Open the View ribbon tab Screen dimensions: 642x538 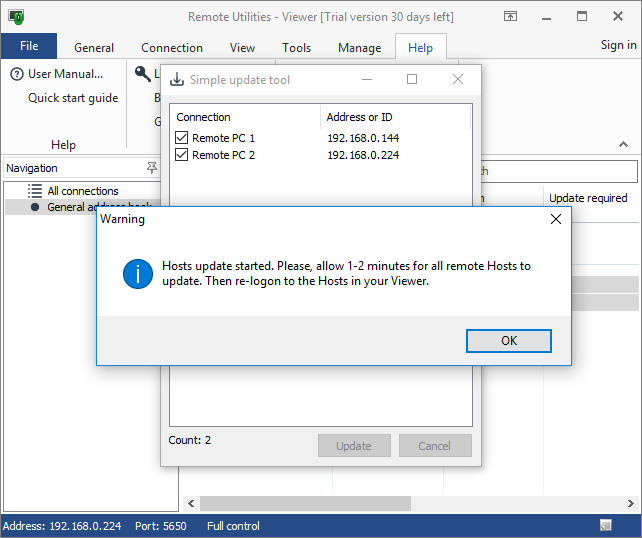pyautogui.click(x=242, y=48)
